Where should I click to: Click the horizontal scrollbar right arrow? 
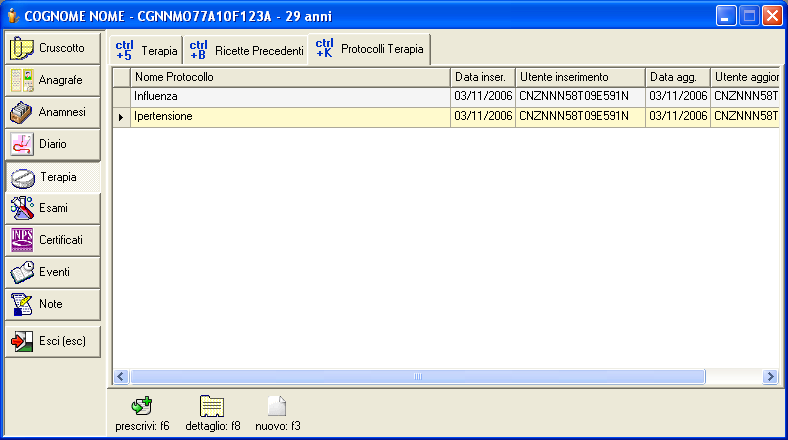(x=770, y=376)
